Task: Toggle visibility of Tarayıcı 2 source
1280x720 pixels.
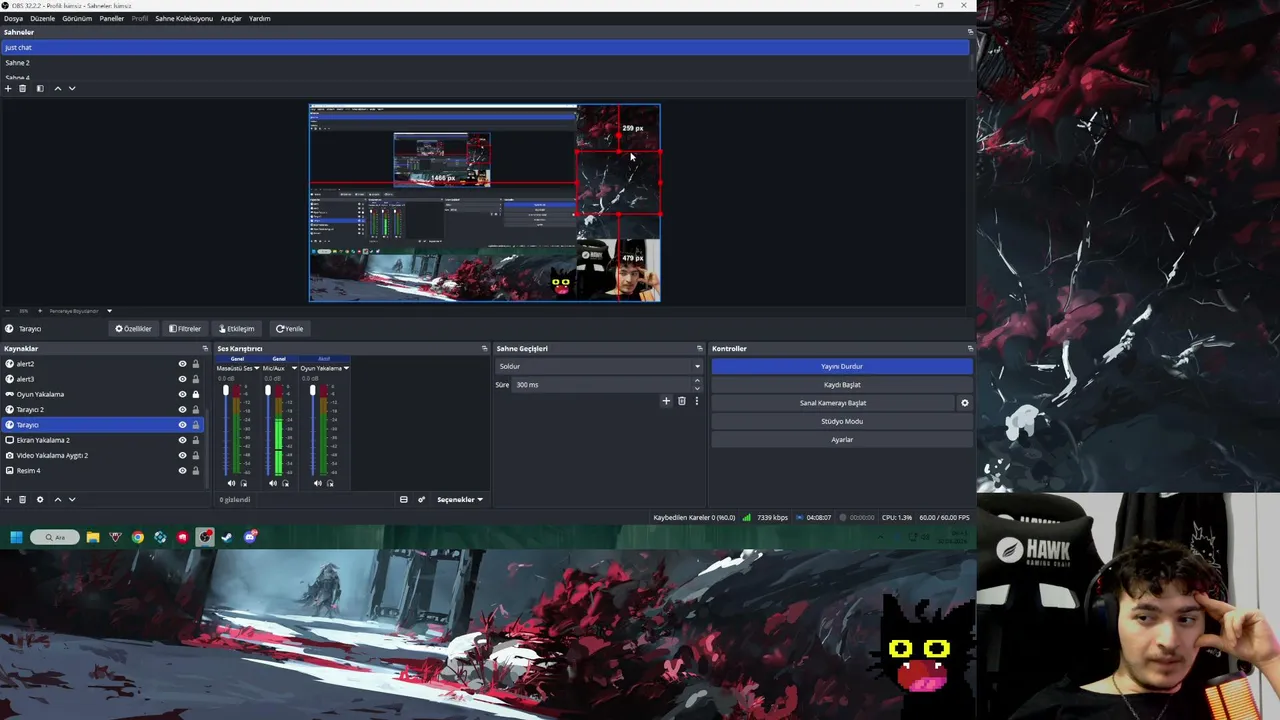Action: point(182,409)
